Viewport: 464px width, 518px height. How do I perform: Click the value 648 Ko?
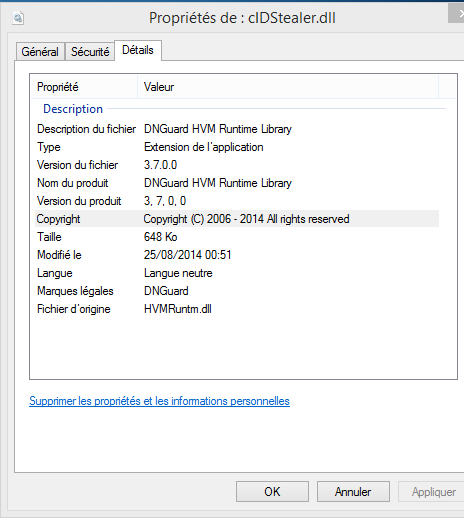point(160,237)
